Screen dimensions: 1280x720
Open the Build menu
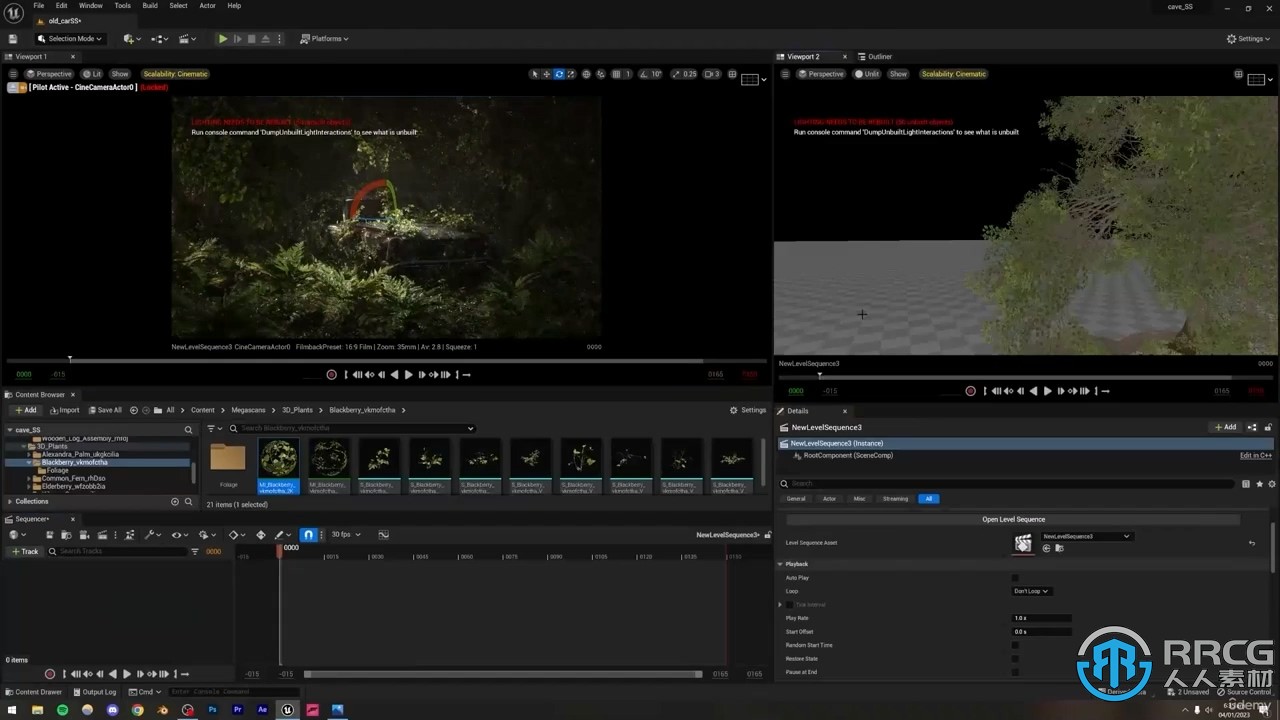click(150, 6)
